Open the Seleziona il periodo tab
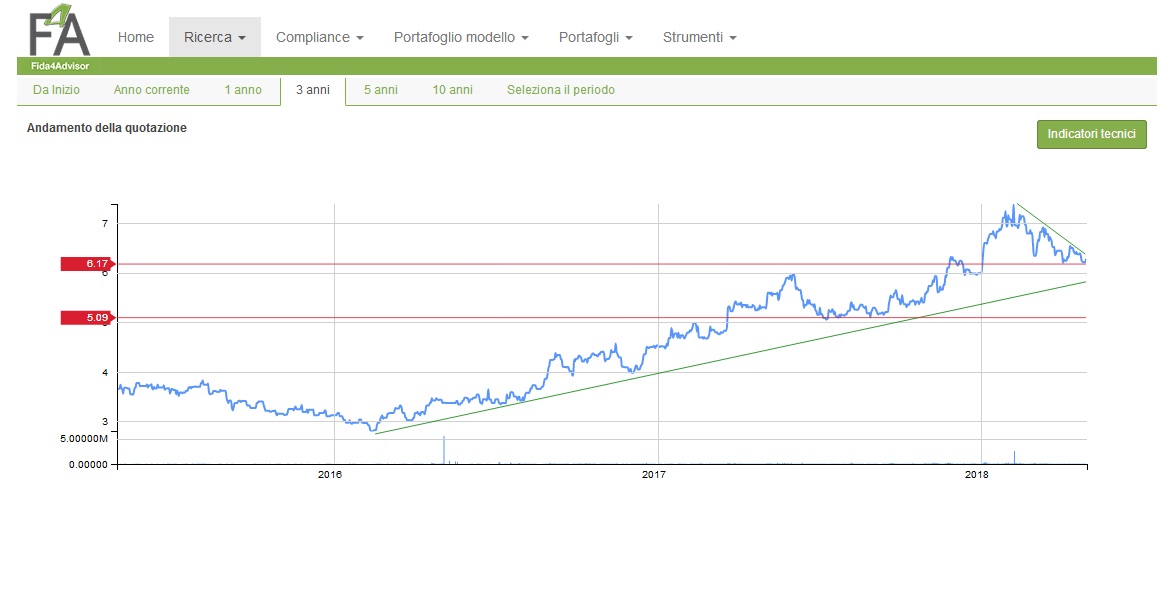This screenshot has height=601, width=1174. pyautogui.click(x=561, y=90)
